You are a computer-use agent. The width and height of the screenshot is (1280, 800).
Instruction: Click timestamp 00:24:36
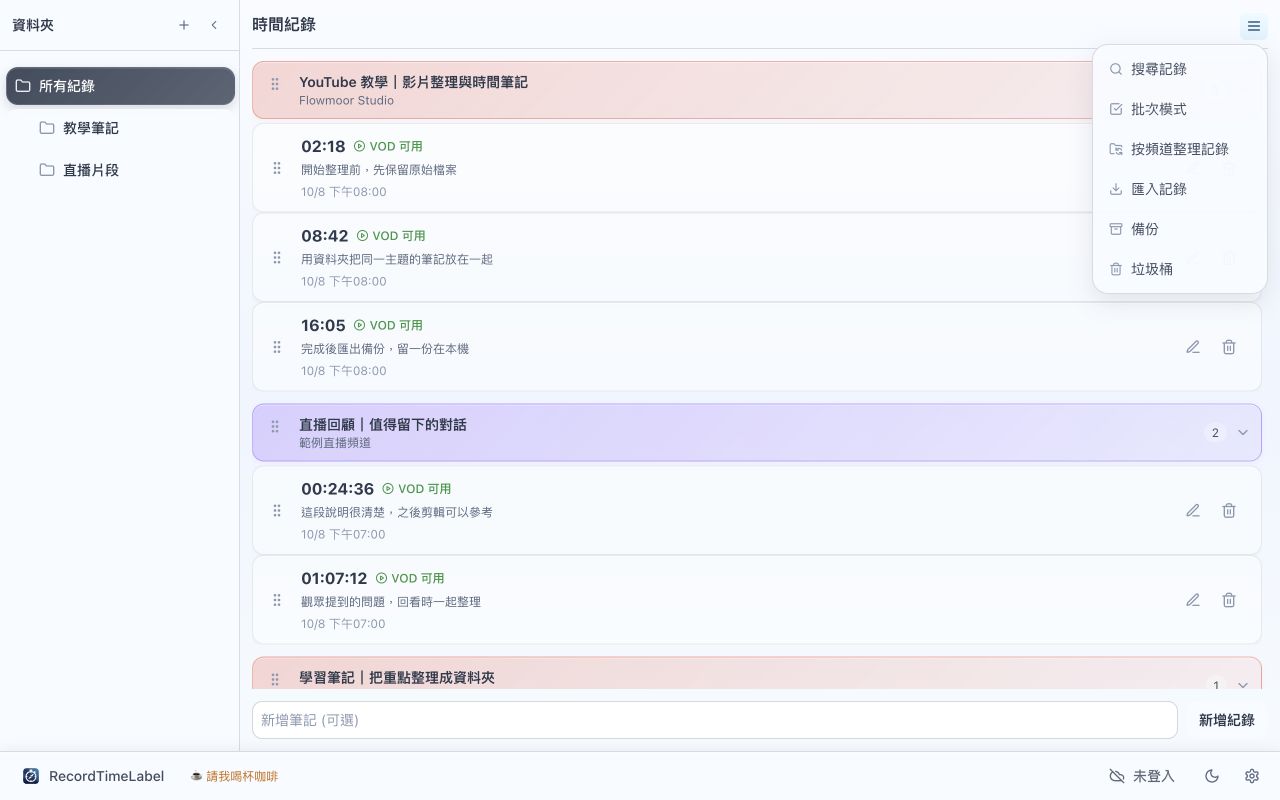(x=338, y=489)
